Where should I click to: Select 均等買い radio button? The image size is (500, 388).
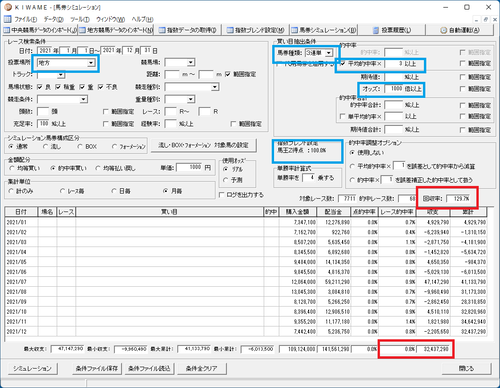12,168
